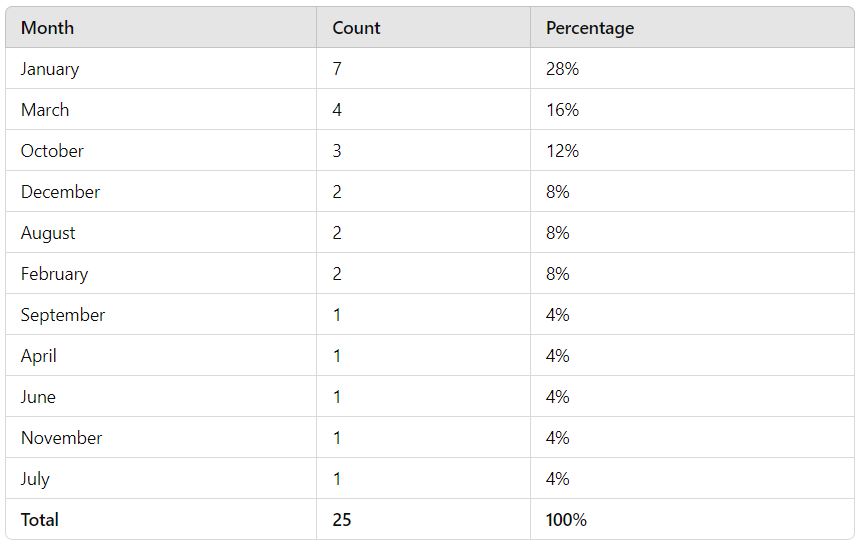Image resolution: width=864 pixels, height=549 pixels.
Task: Select the June month cell
Action: pyautogui.click(x=38, y=397)
